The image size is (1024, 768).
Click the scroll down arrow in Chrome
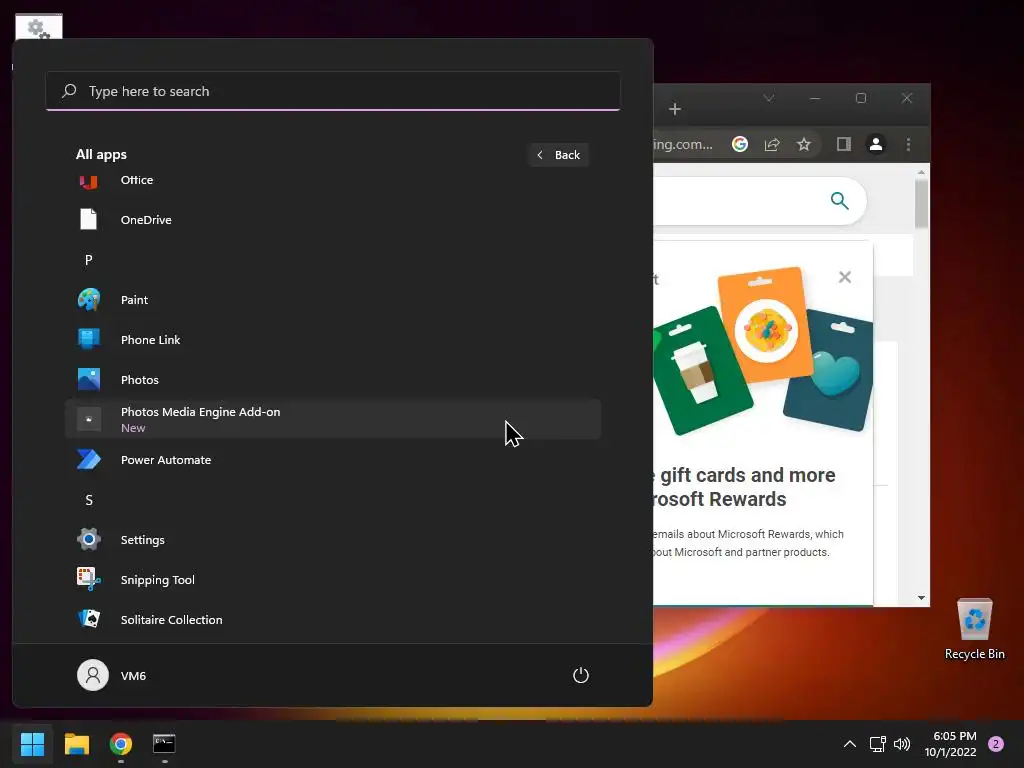point(921,598)
